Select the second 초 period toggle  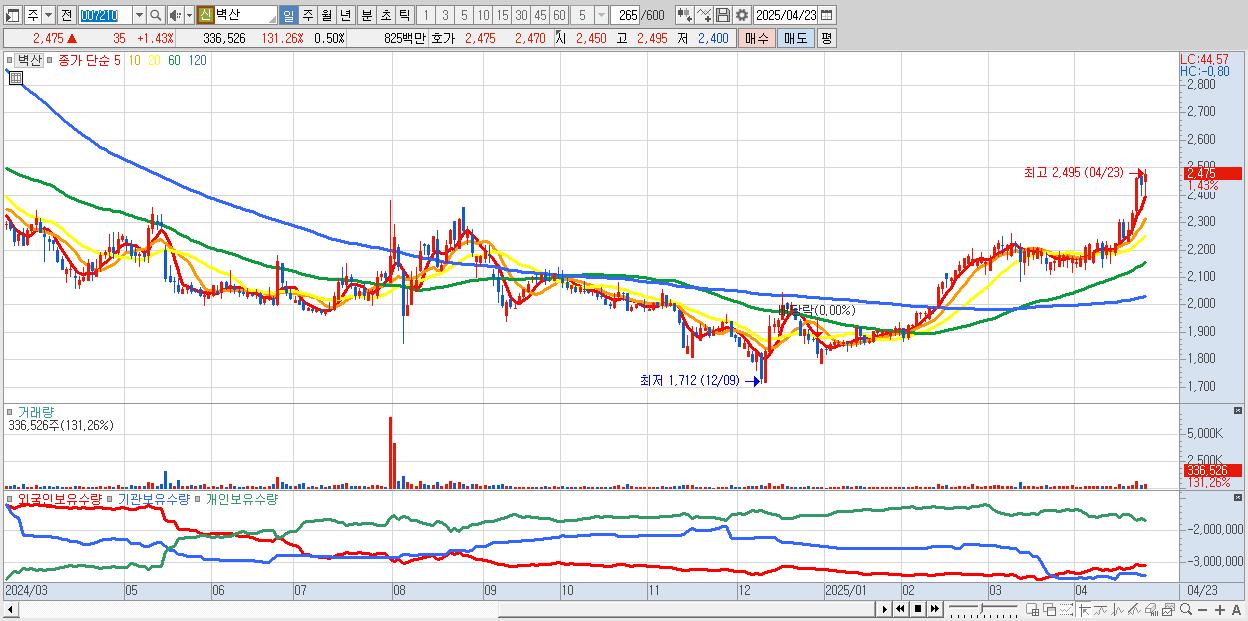coord(385,15)
